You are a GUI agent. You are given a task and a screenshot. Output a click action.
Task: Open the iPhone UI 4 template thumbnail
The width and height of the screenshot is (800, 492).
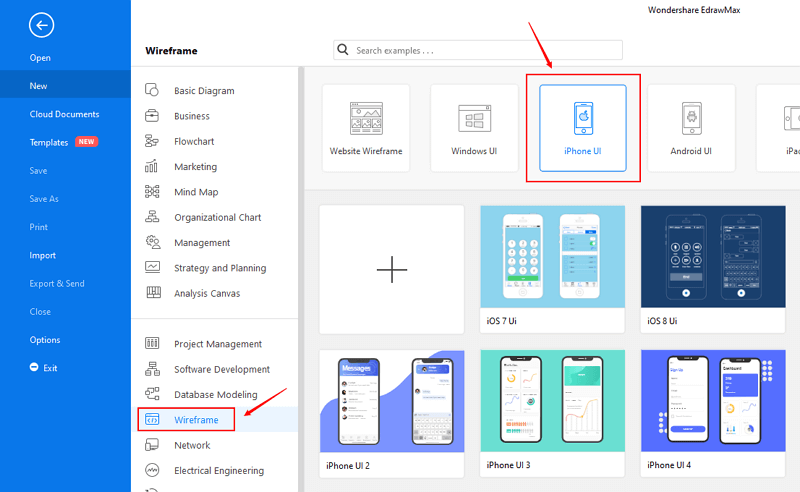pos(713,401)
